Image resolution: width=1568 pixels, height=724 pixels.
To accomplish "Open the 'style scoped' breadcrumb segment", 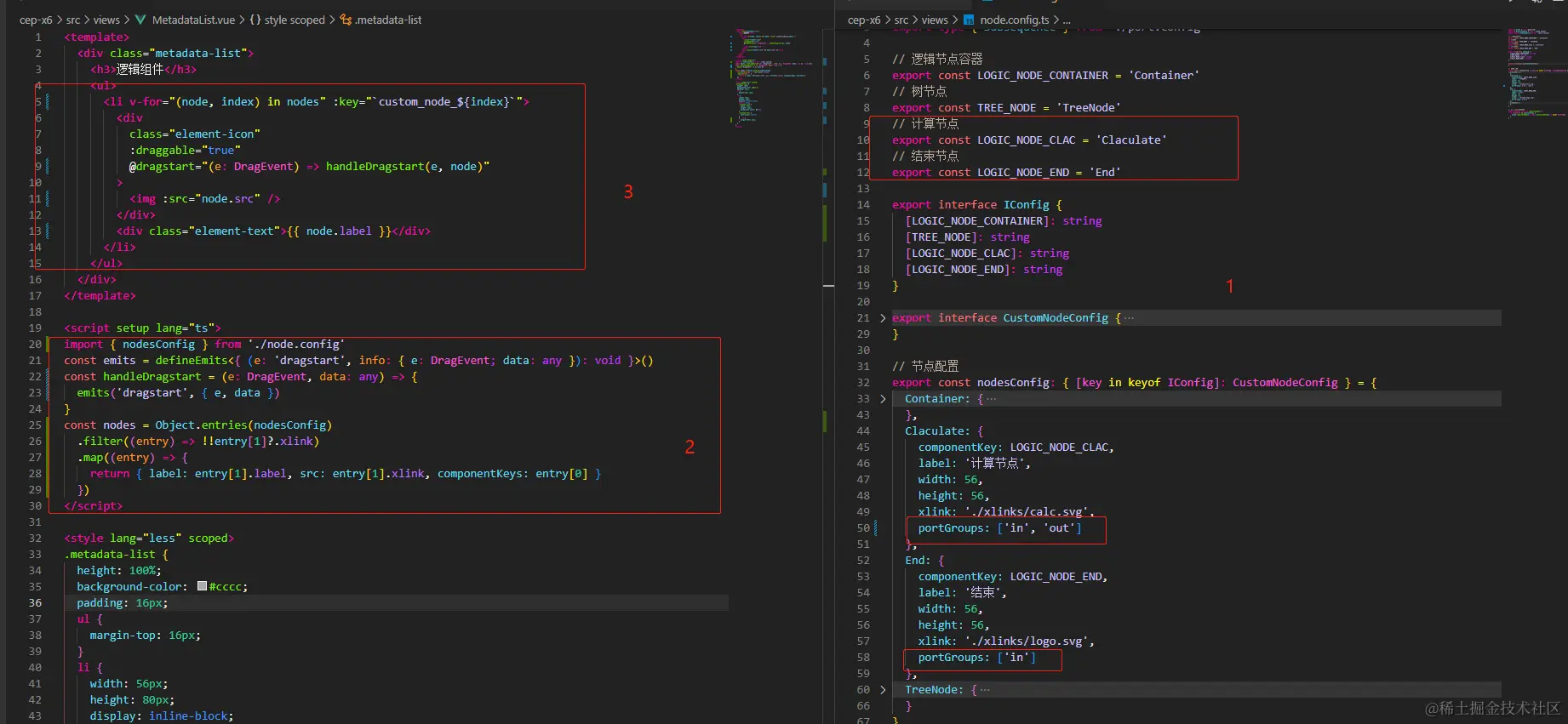I will pyautogui.click(x=295, y=20).
